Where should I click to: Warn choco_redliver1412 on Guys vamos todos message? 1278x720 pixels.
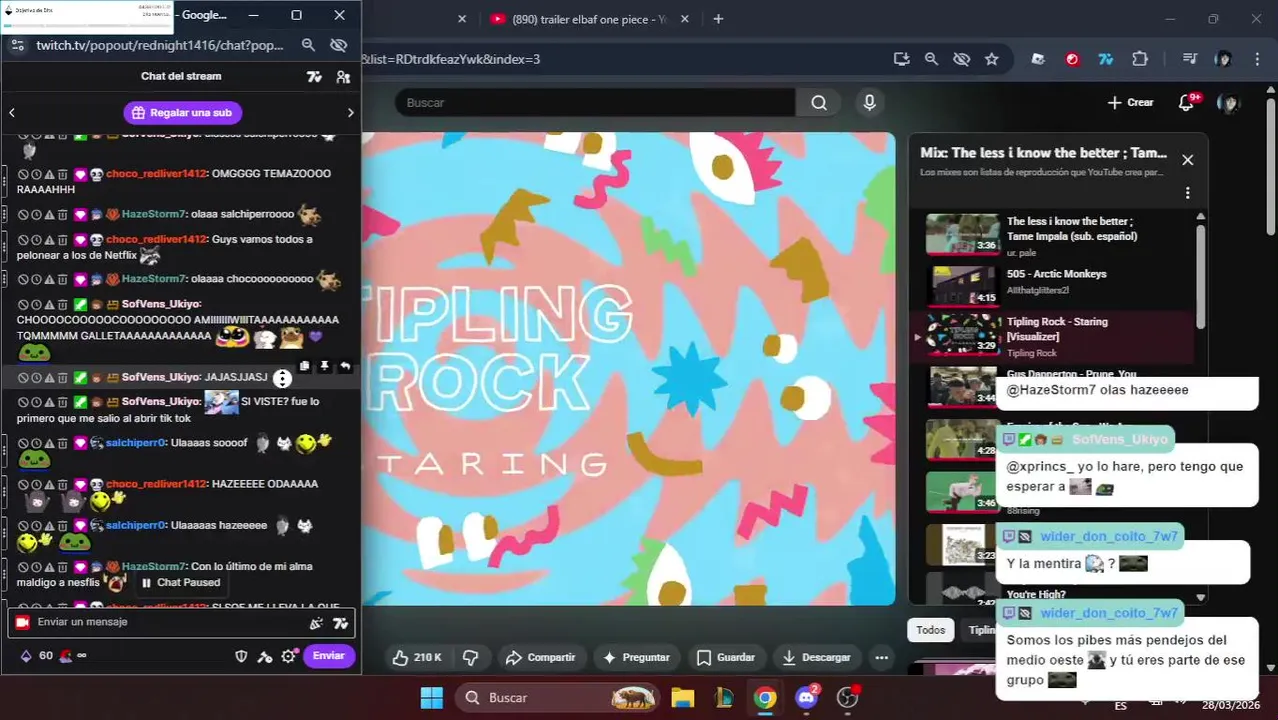click(x=48, y=240)
